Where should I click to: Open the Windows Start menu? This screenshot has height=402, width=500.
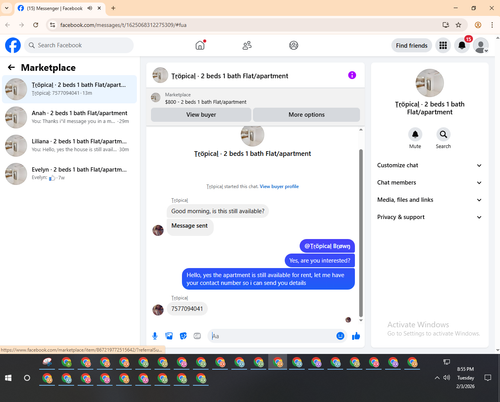(x=8, y=378)
